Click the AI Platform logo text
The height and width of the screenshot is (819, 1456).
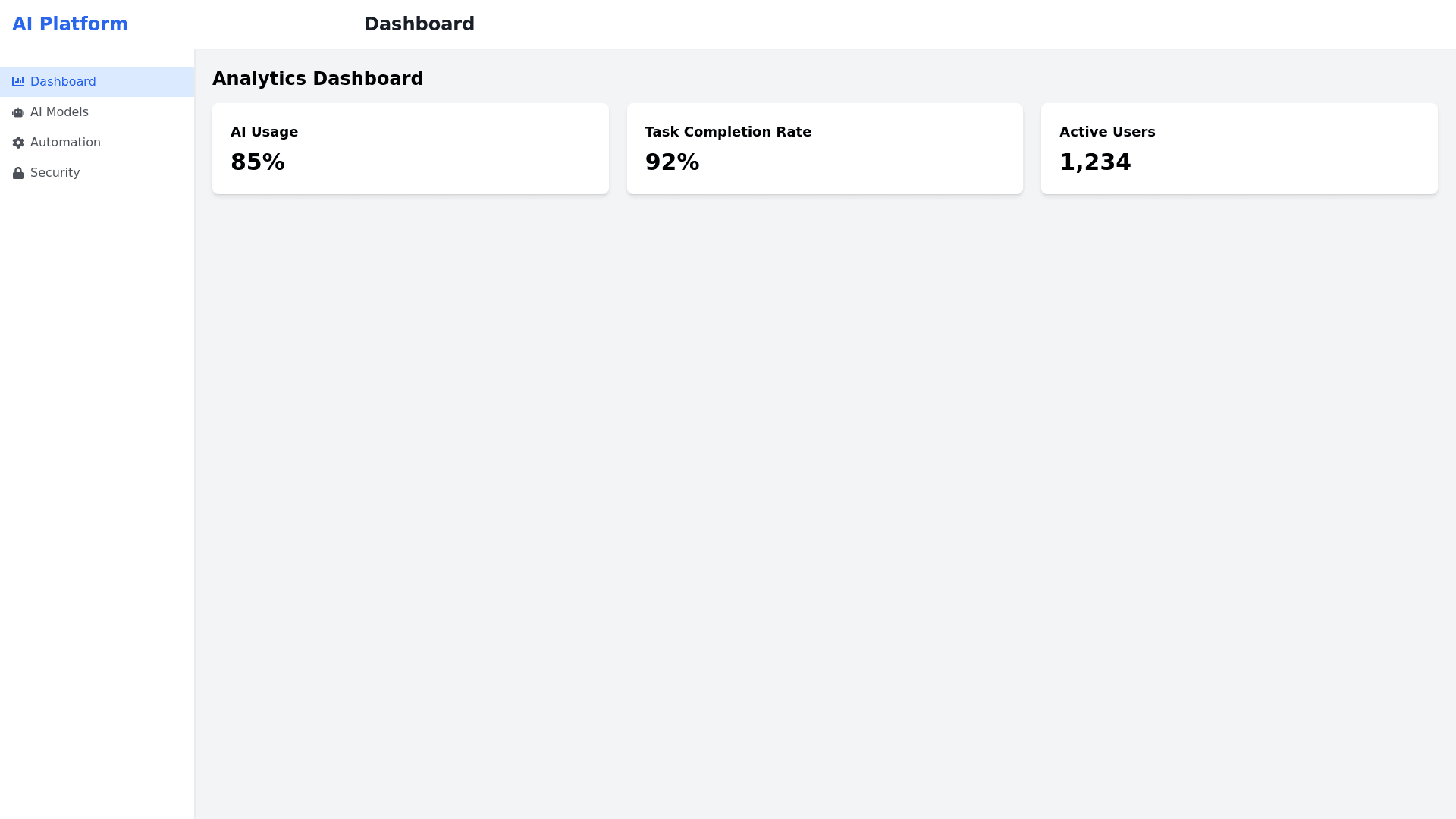(70, 24)
